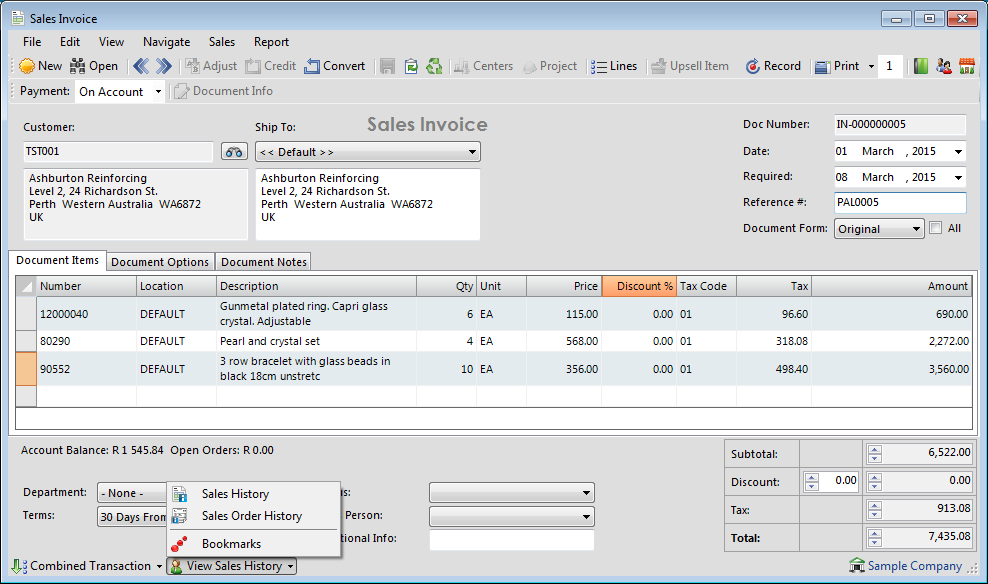Expand the Payment On Account dropdown
The height and width of the screenshot is (584, 988).
click(158, 92)
